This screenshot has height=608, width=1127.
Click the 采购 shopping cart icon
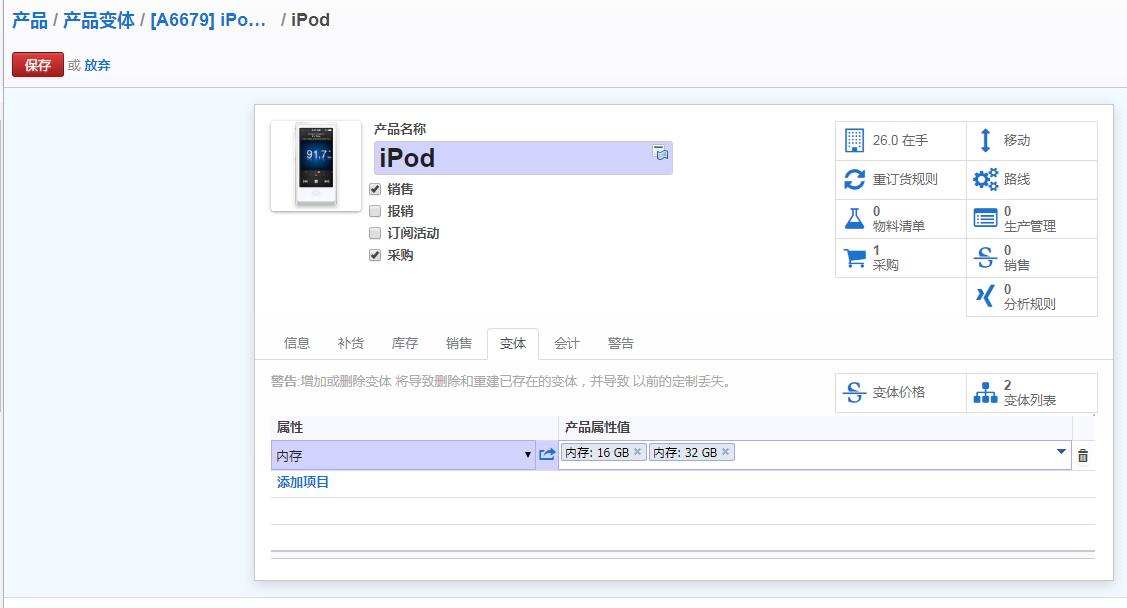point(854,257)
